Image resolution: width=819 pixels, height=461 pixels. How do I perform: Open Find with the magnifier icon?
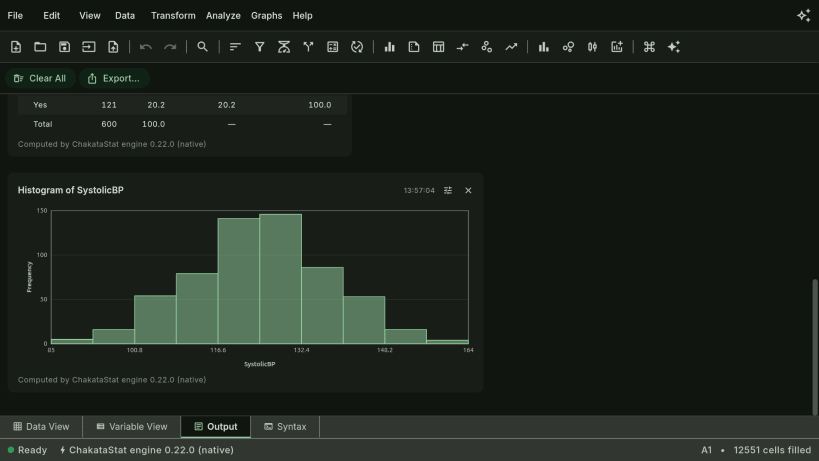click(202, 47)
